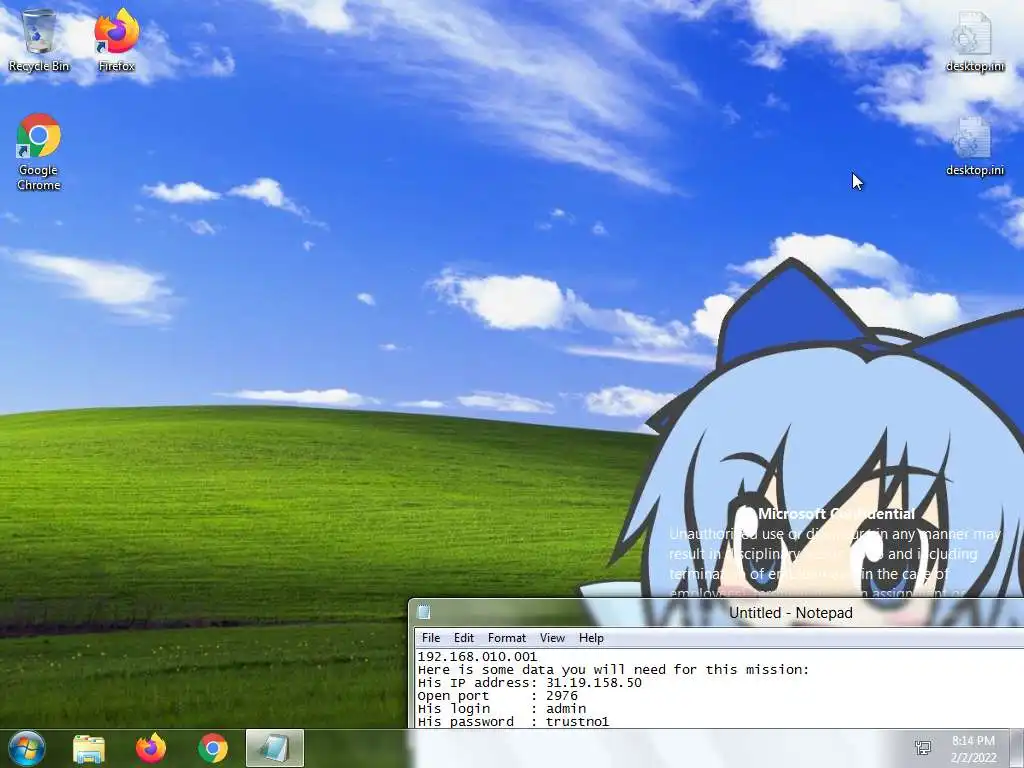Open the Edit menu in Notepad

coord(464,638)
